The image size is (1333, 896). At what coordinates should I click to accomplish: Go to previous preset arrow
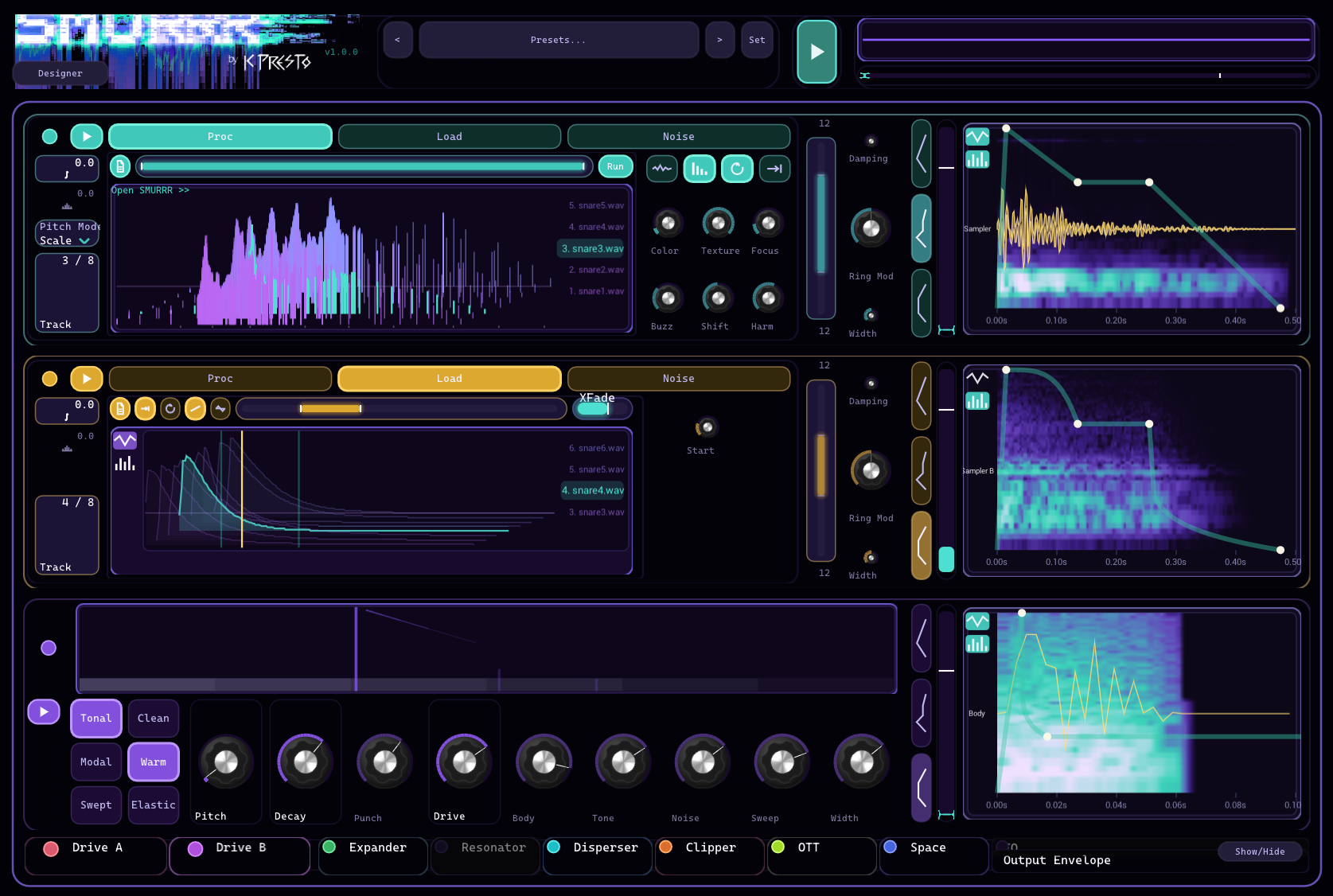pyautogui.click(x=397, y=40)
